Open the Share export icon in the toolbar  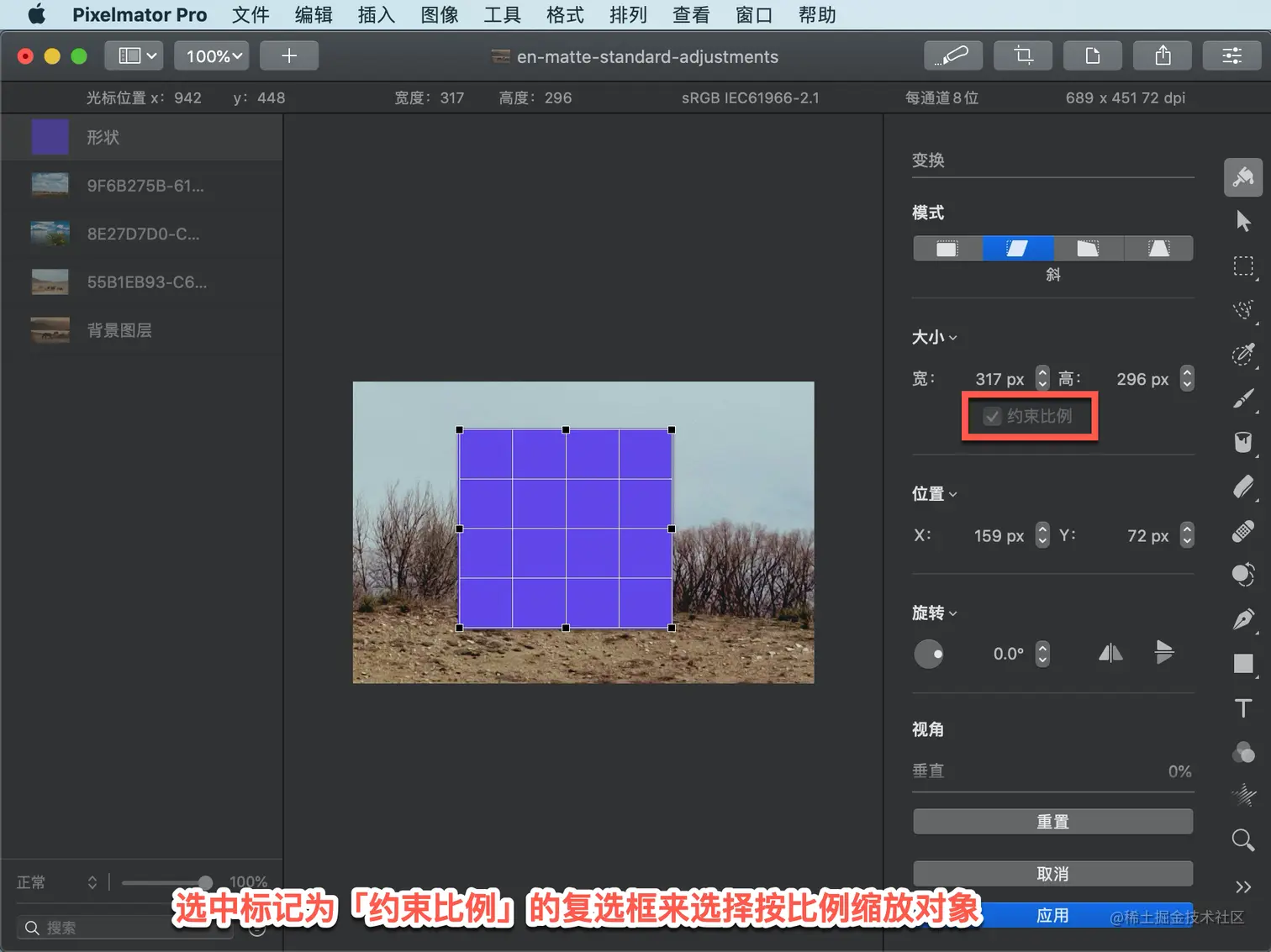click(x=1163, y=55)
